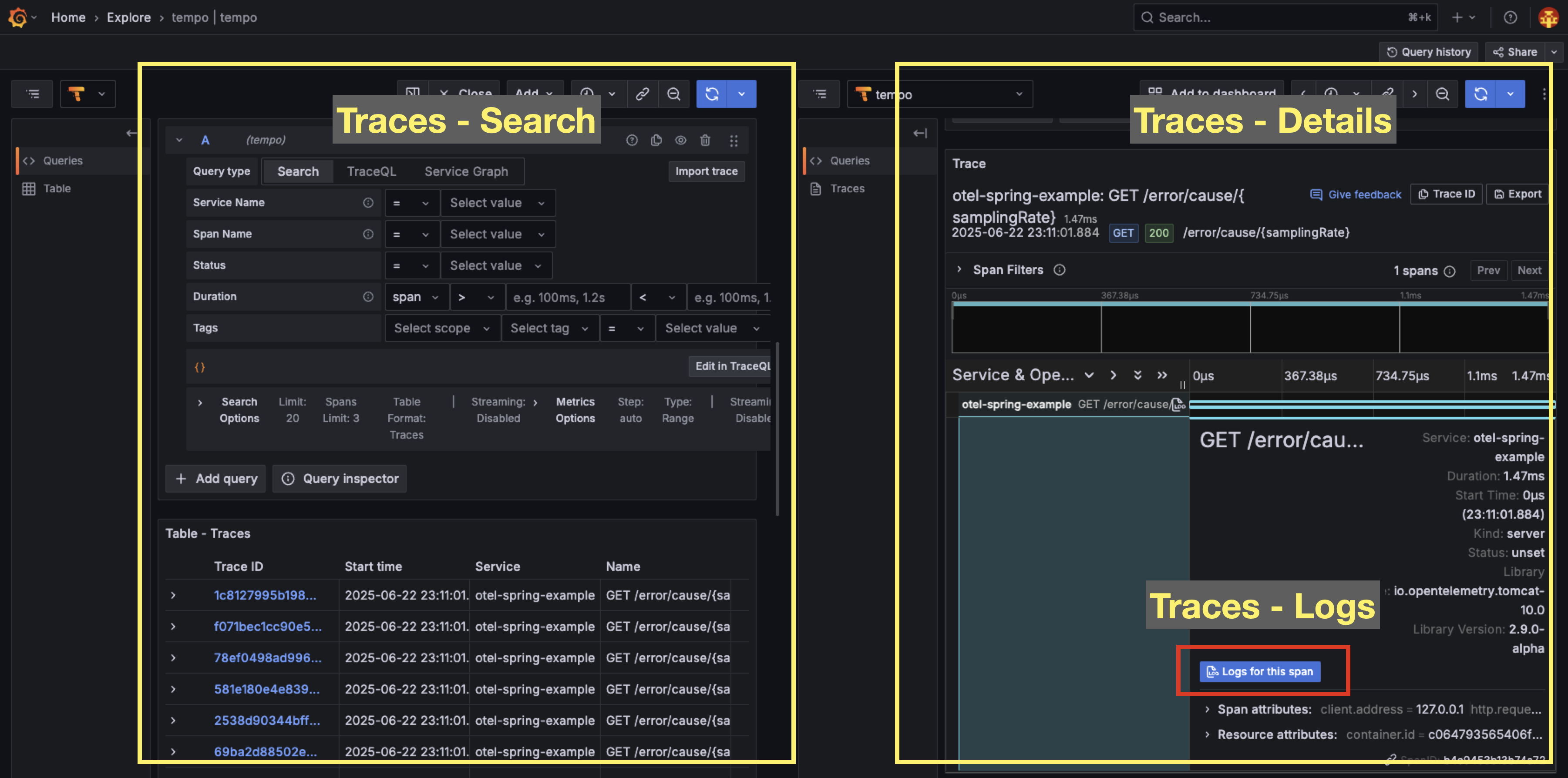Export the trace
Screen dimensions: 1568x778
(1517, 194)
